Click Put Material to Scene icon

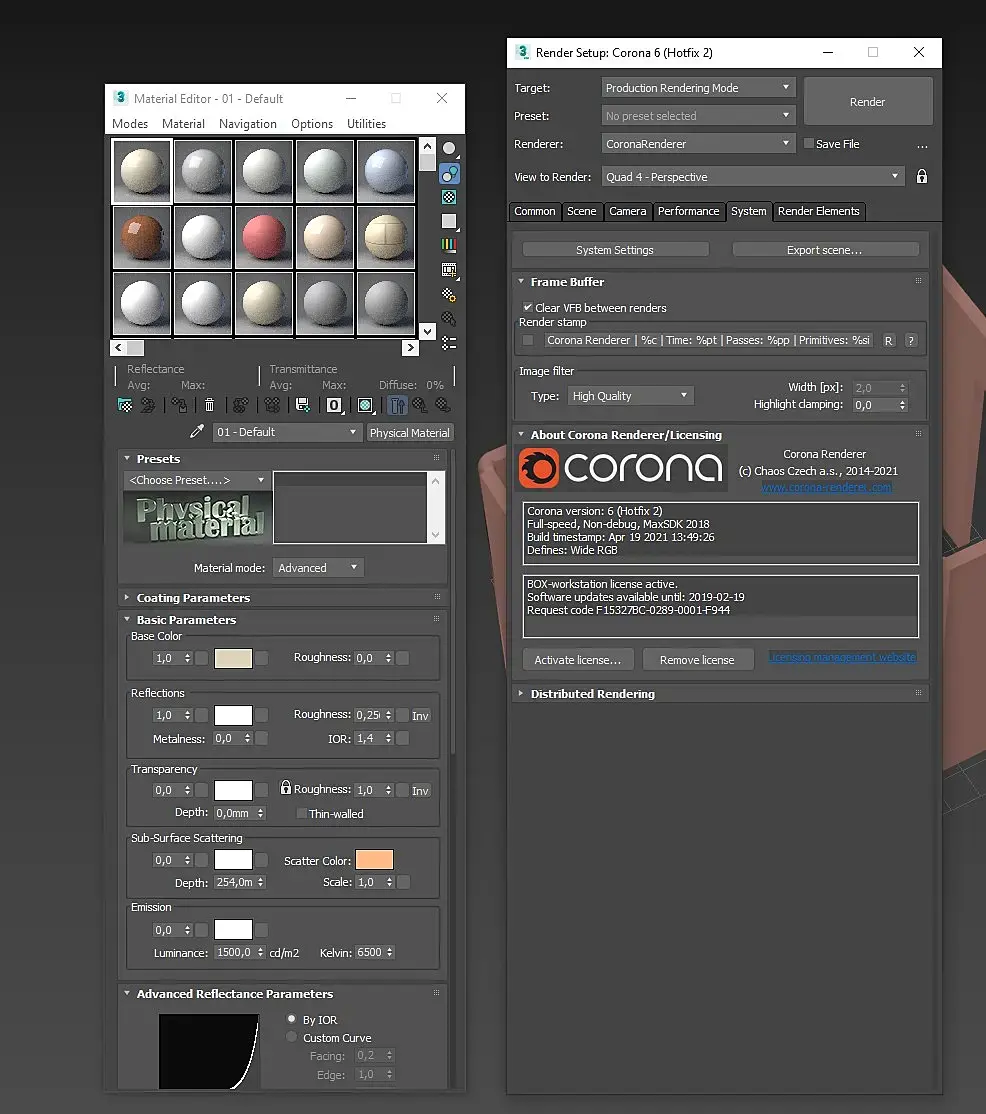(148, 405)
